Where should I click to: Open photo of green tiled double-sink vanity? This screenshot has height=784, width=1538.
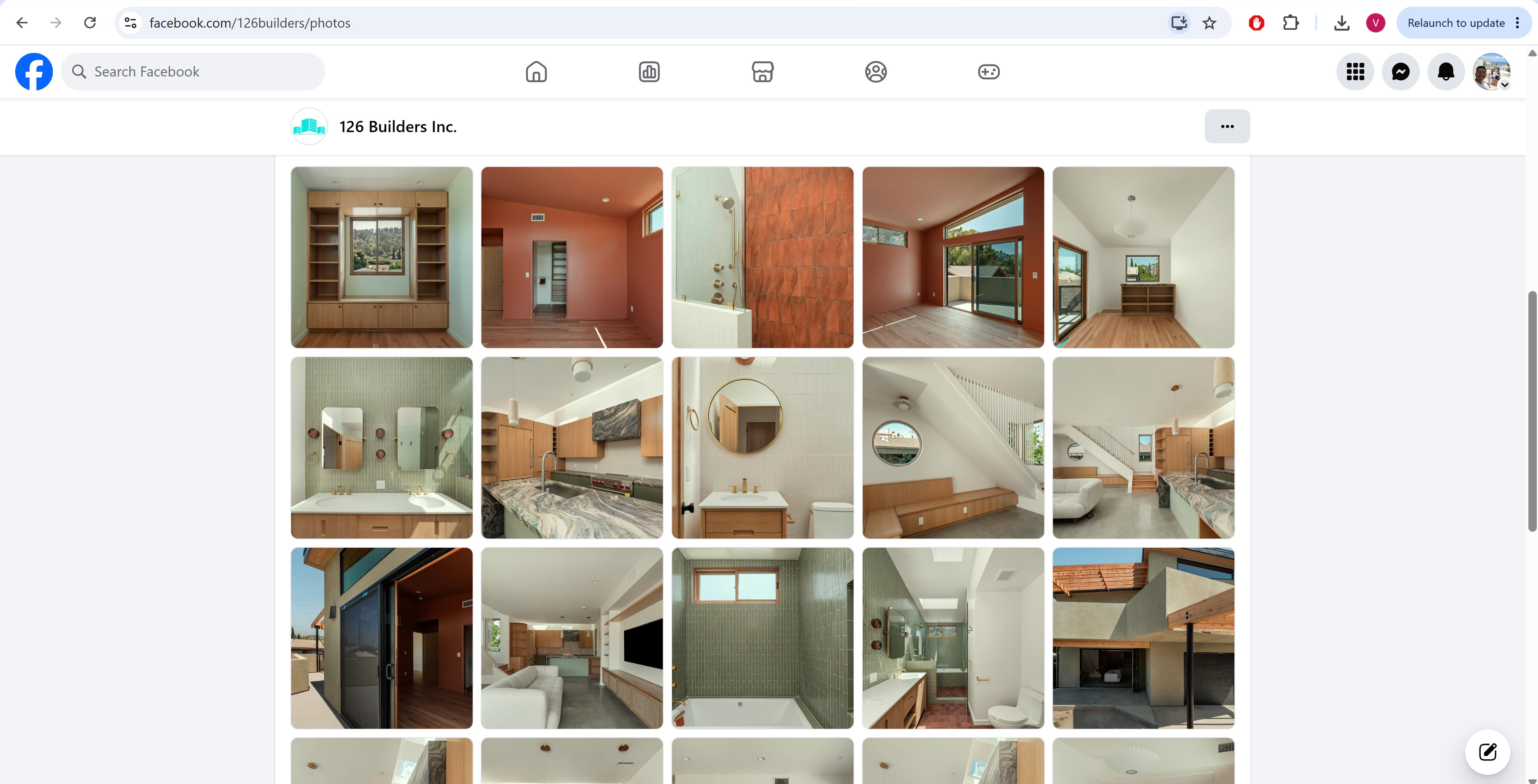(382, 448)
